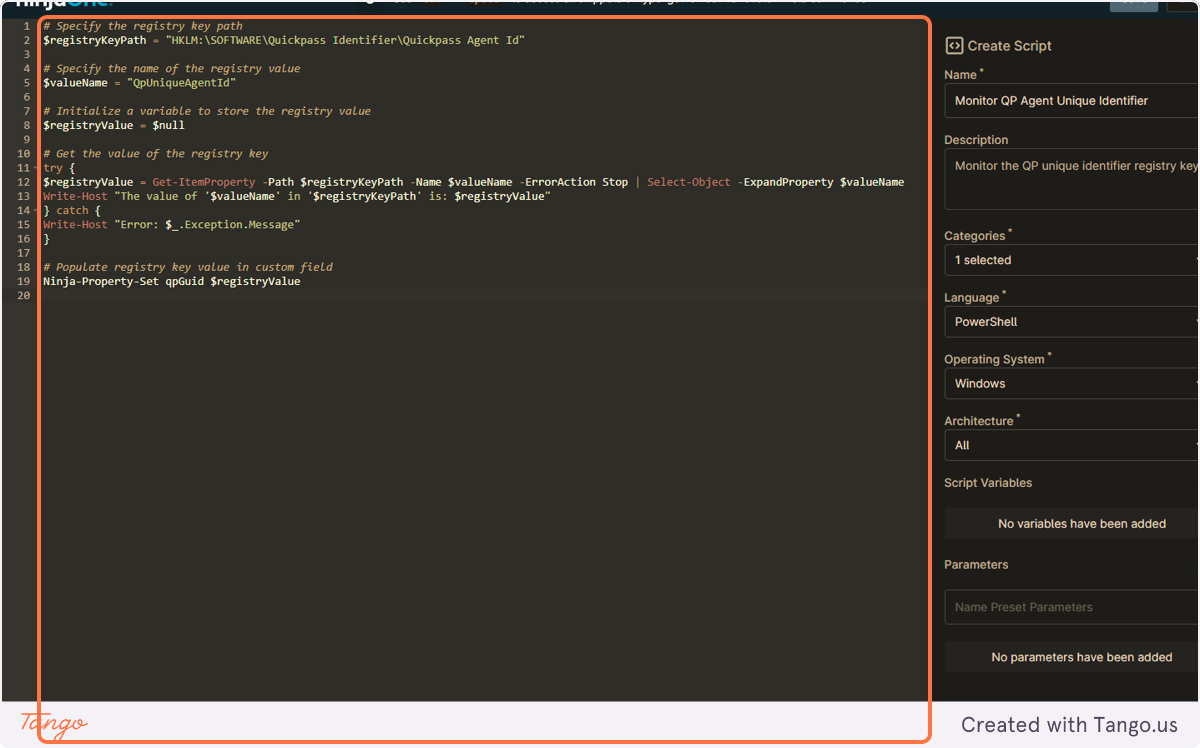Open the Categories dropdown showing 1 selected
The width and height of the screenshot is (1200, 748).
(x=1071, y=260)
